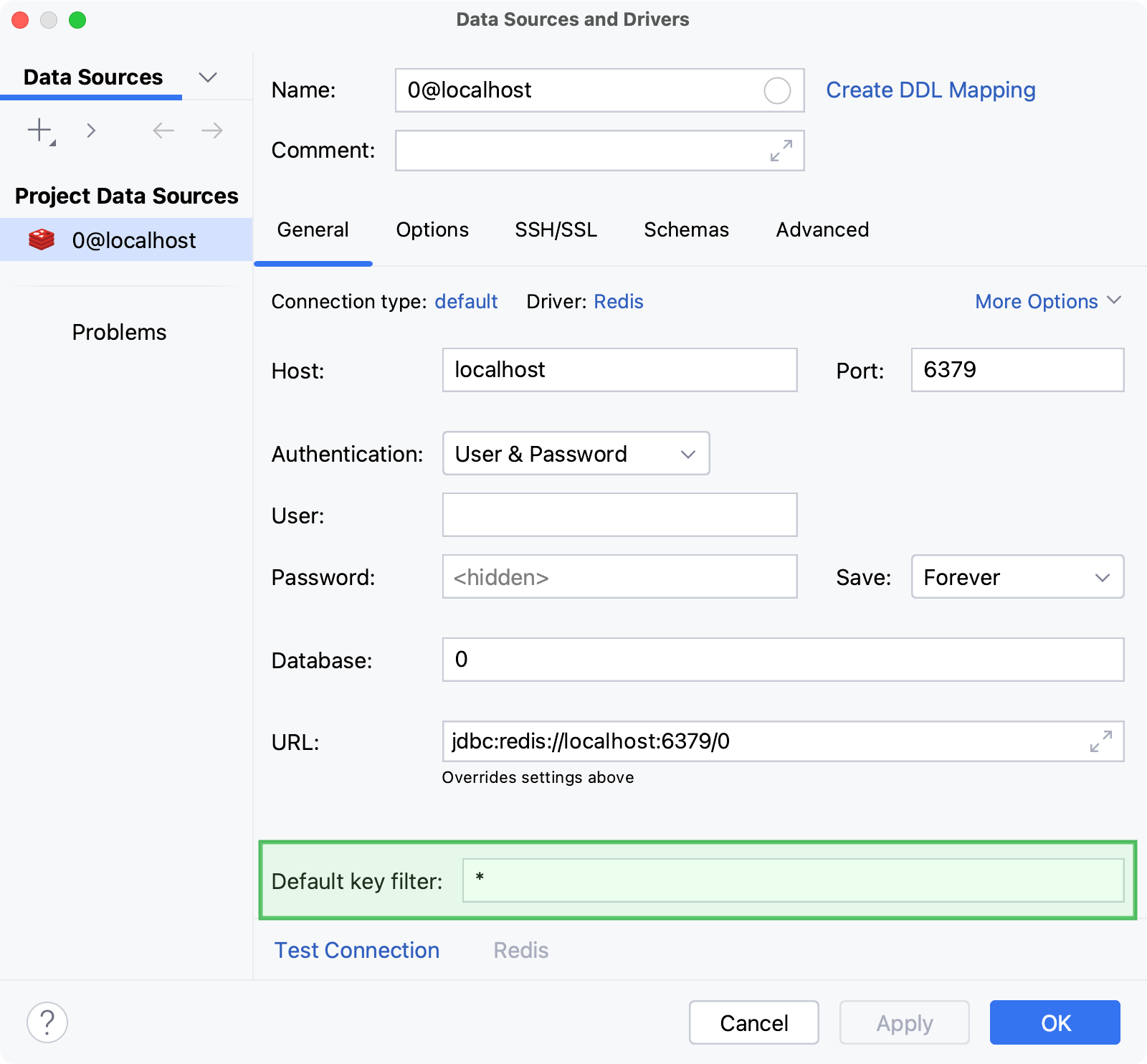Click the Redis icon beside 0@localhost
The height and width of the screenshot is (1064, 1147).
tap(42, 239)
